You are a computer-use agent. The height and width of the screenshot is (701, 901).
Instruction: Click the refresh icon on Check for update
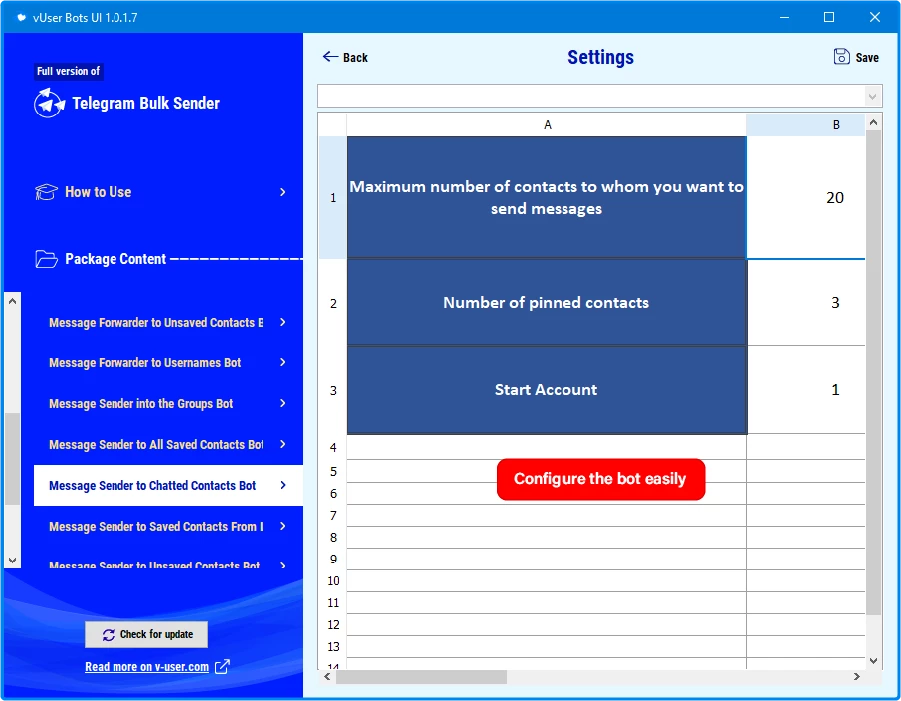109,634
